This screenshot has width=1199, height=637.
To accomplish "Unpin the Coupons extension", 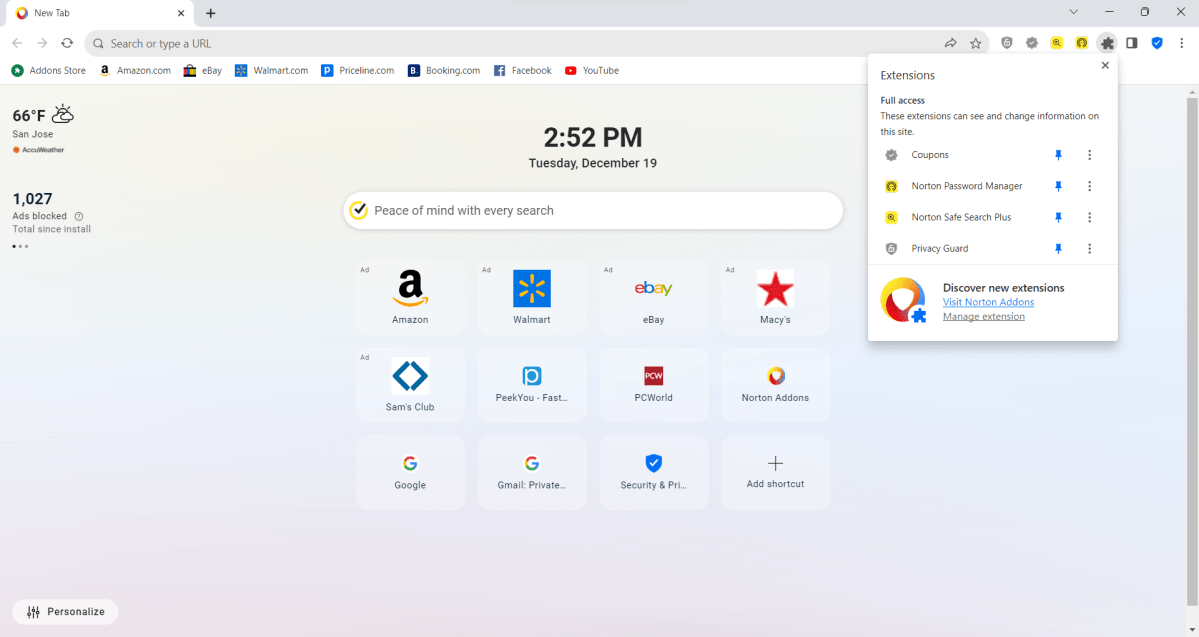I will tap(1058, 155).
